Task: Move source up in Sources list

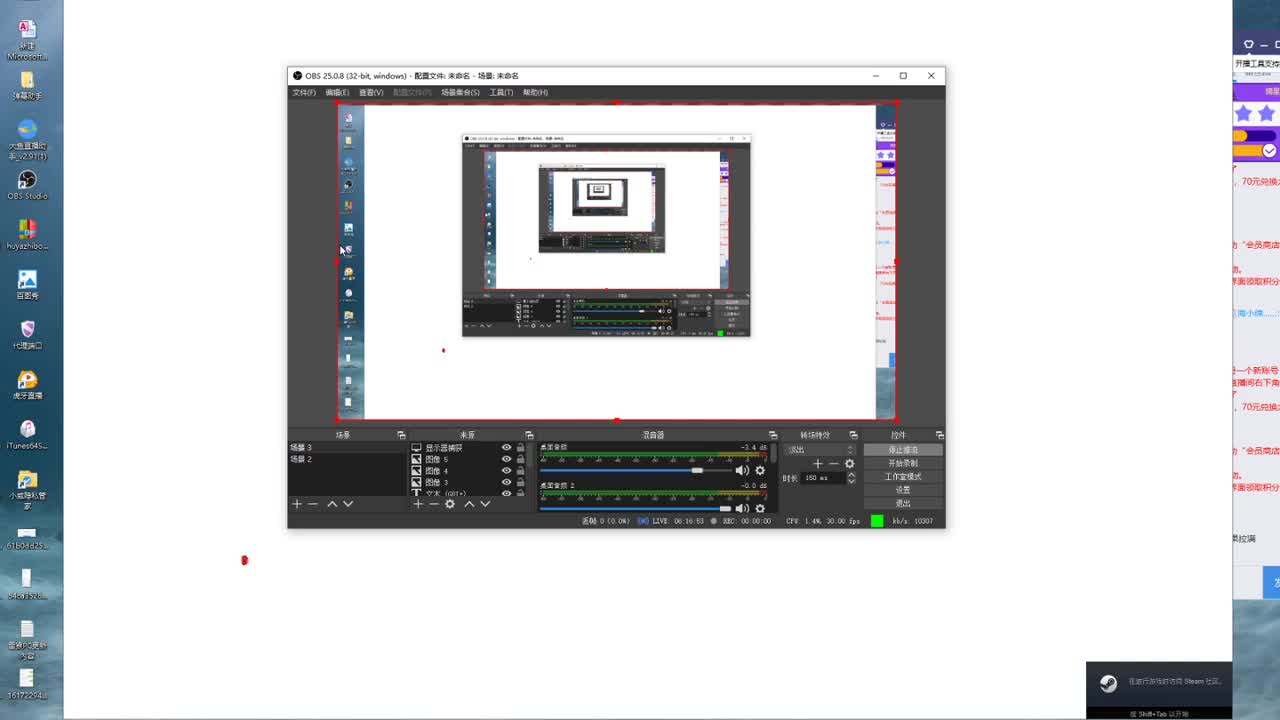Action: point(469,504)
